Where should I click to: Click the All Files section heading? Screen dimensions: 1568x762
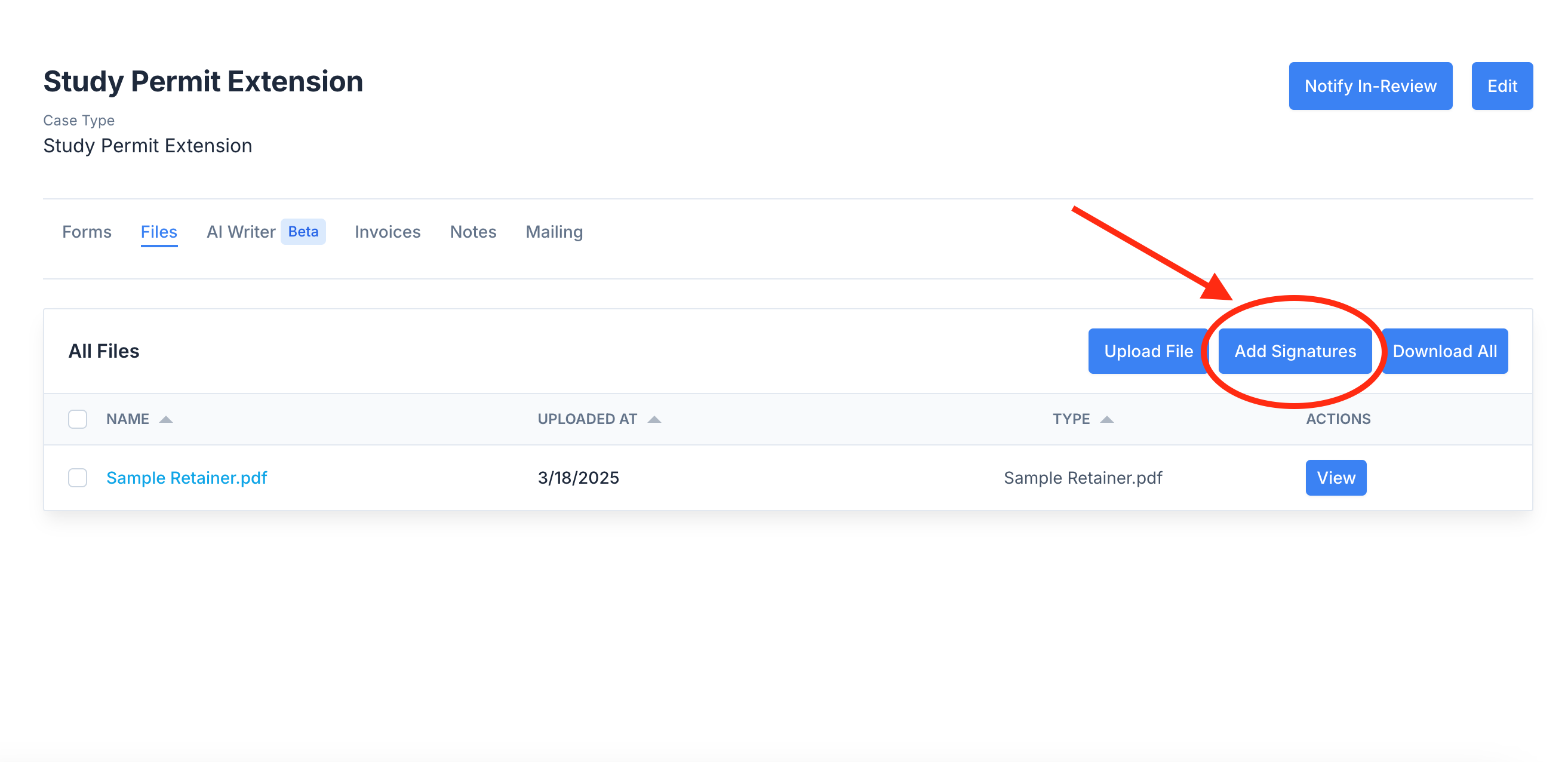(x=103, y=351)
